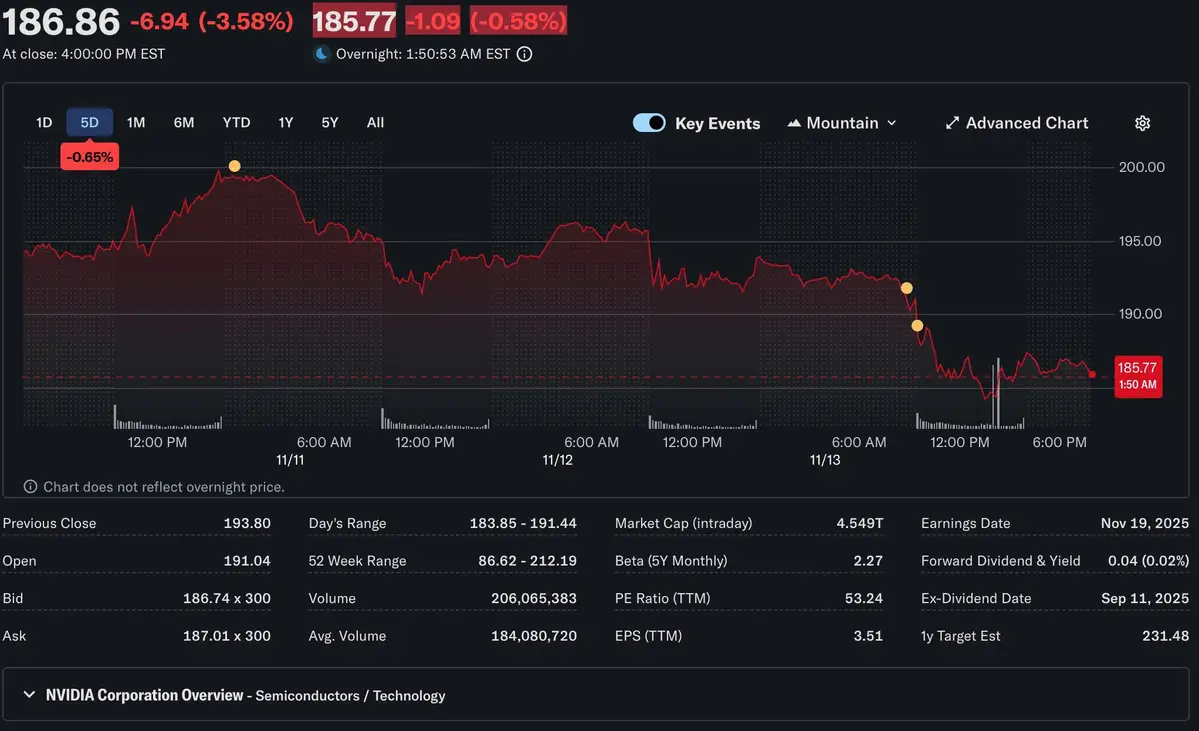Click the current price endpoint red dot

pyautogui.click(x=1092, y=375)
